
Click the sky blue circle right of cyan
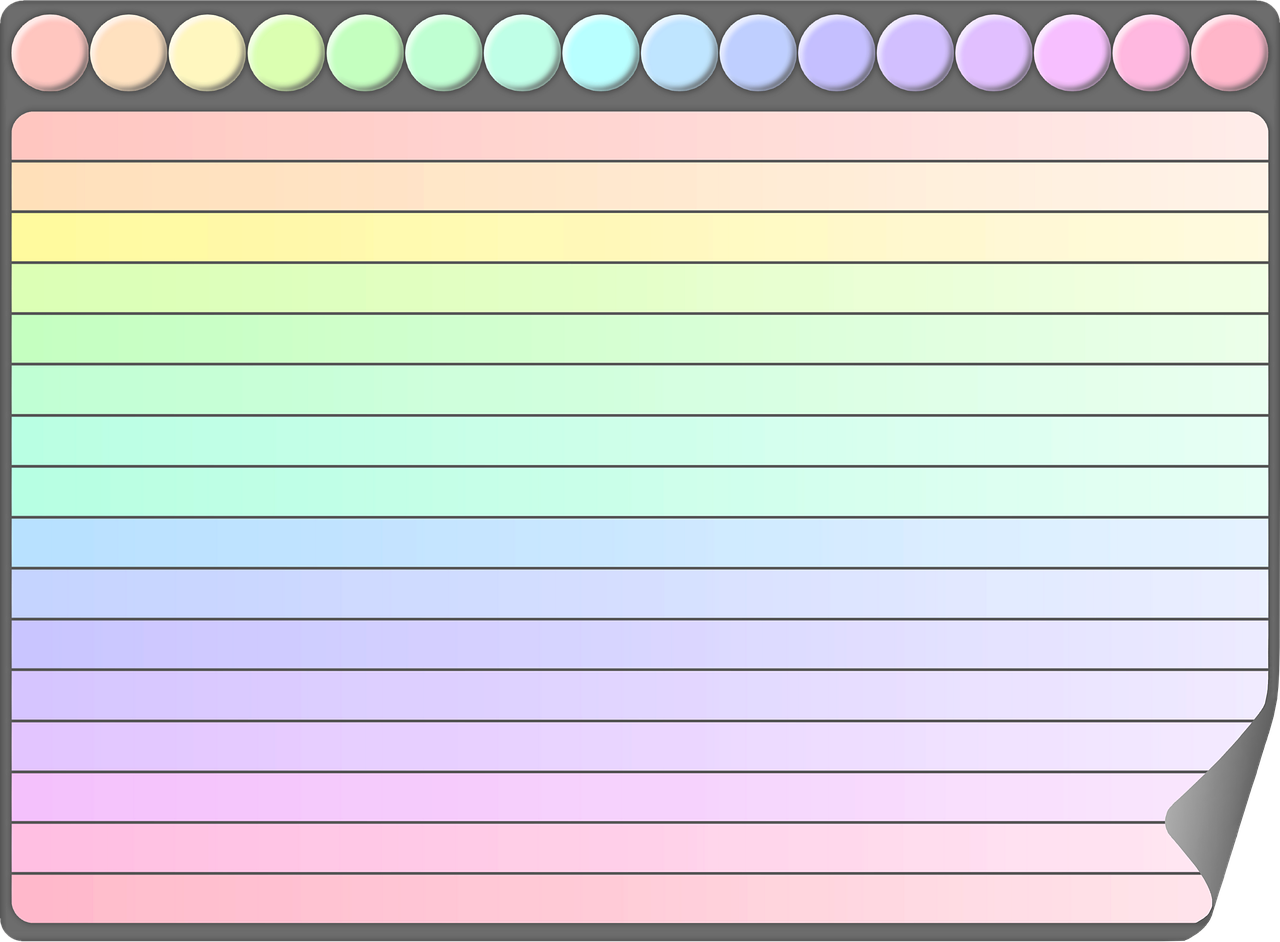click(x=679, y=53)
